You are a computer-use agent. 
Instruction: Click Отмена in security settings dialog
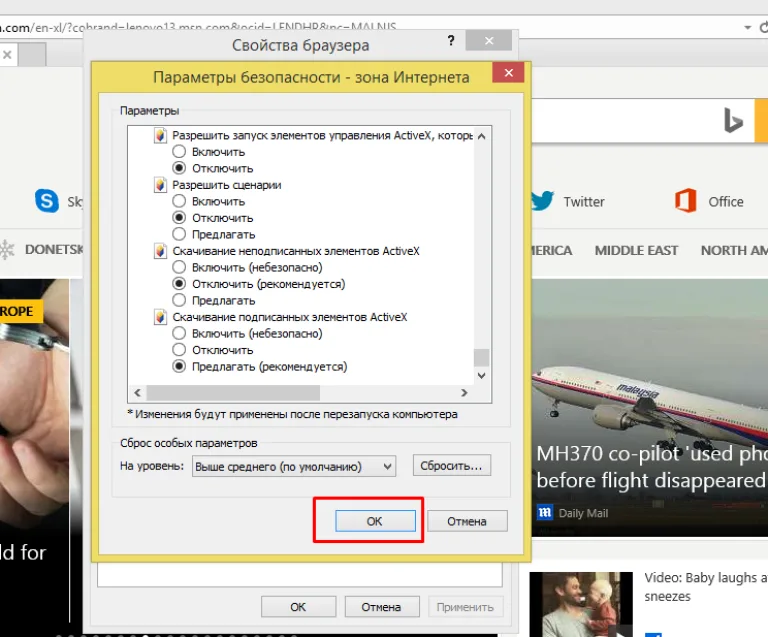point(467,521)
